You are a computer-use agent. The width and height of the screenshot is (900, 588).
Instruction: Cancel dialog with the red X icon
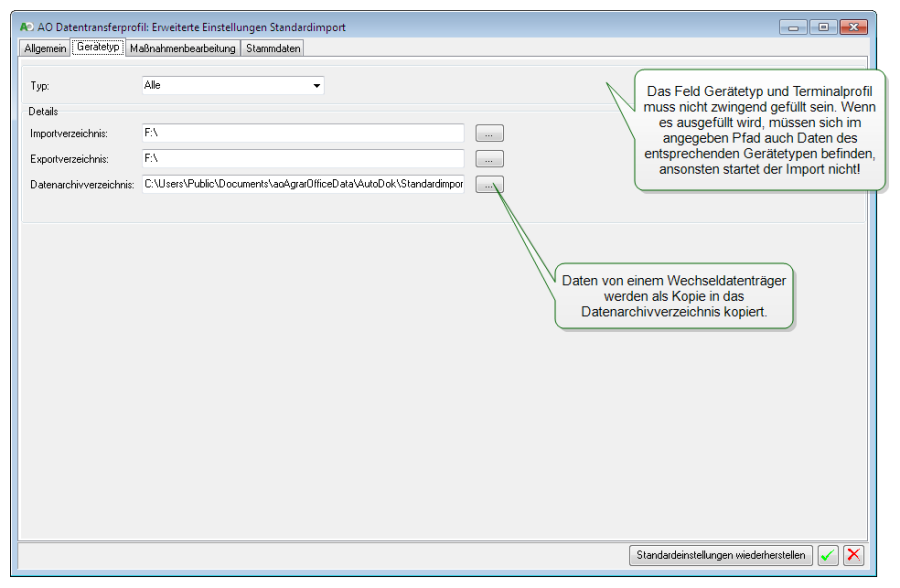853,555
